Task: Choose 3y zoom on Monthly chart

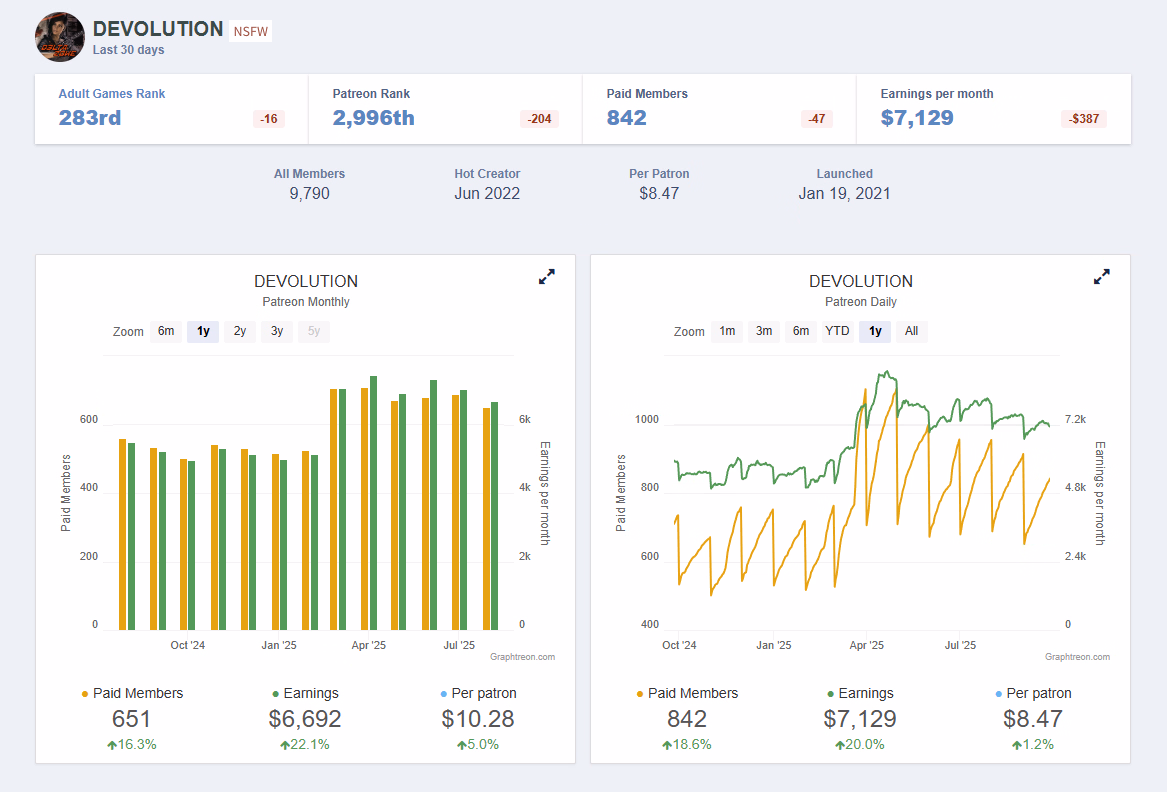Action: coord(277,331)
